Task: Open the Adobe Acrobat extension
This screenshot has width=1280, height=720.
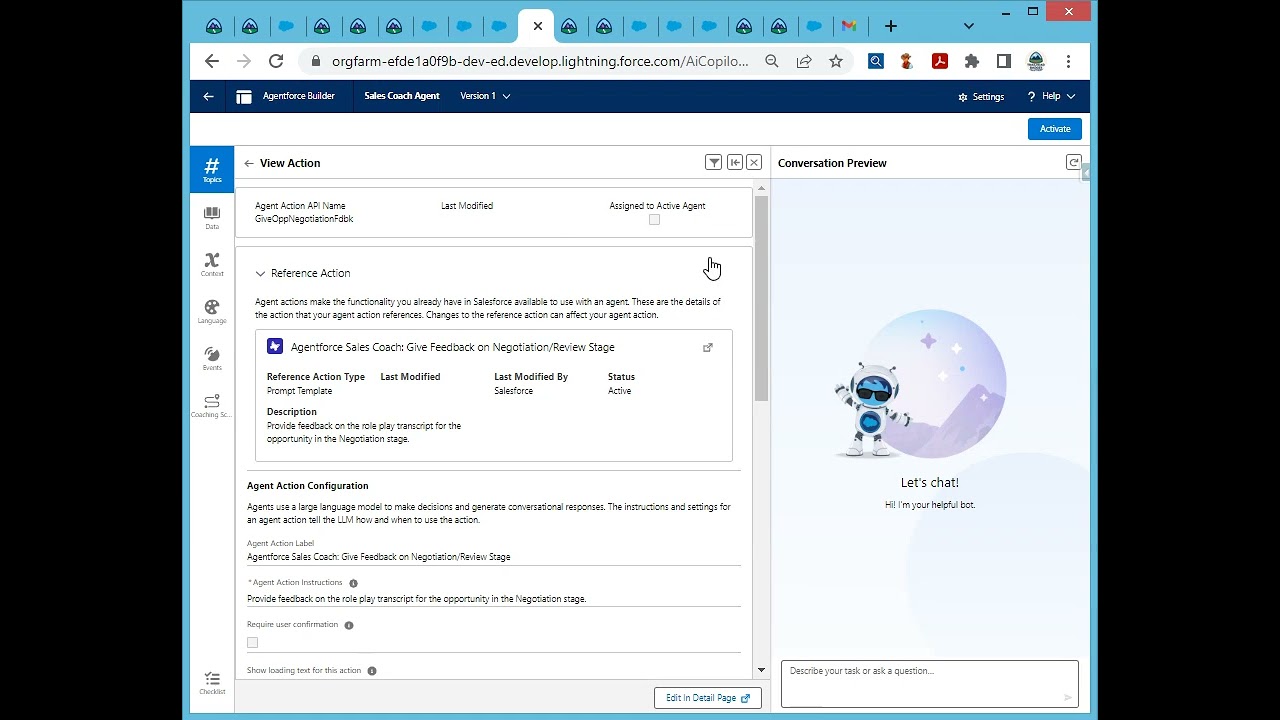Action: 940,61
